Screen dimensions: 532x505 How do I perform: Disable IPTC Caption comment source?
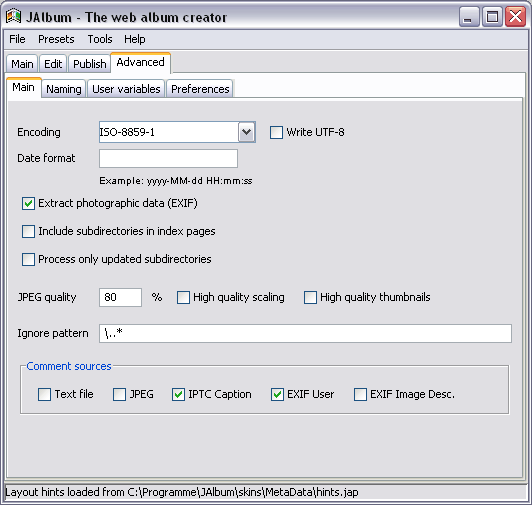(x=178, y=394)
